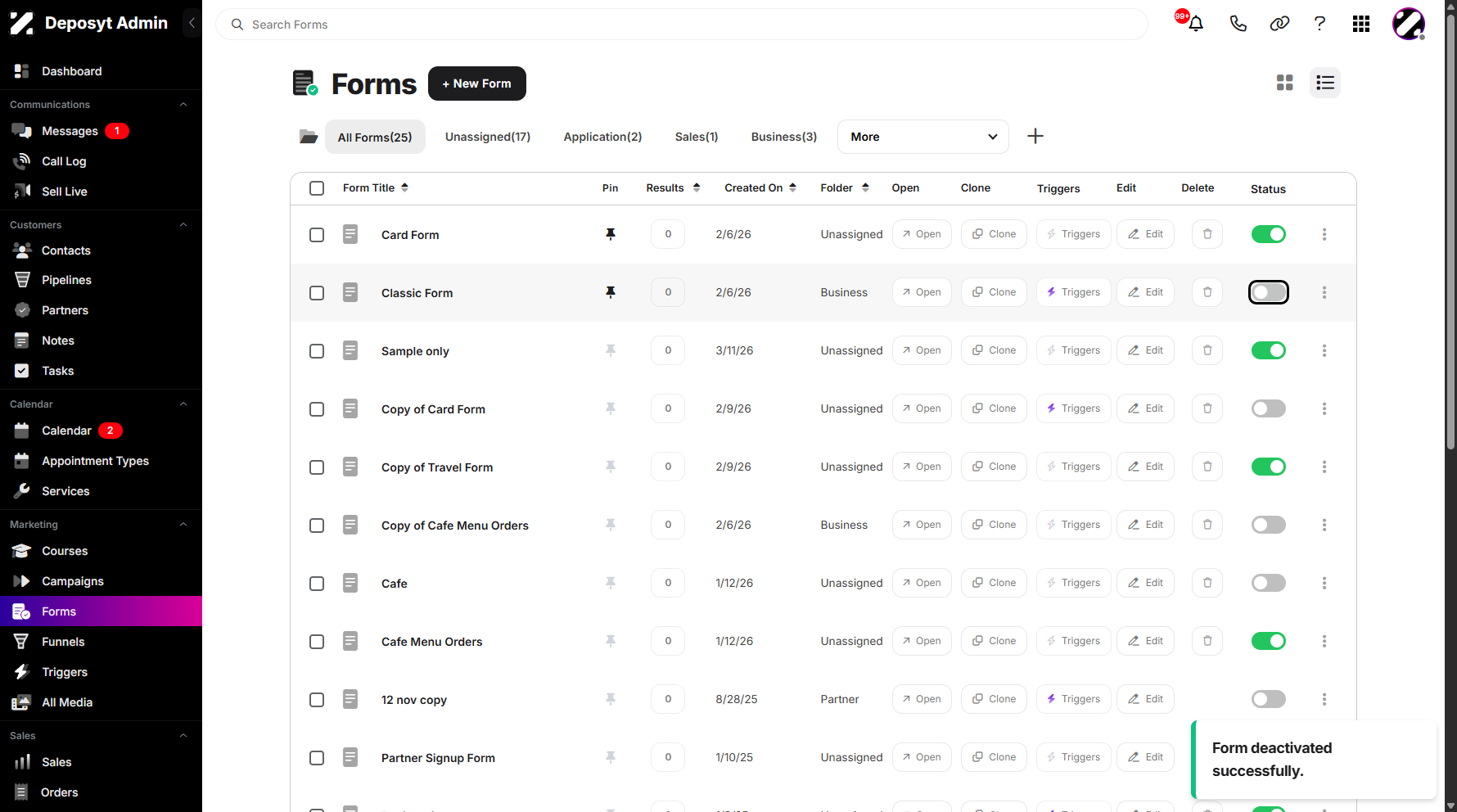Unpin the Card Form pin icon
This screenshot has height=812, width=1457.
[611, 234]
